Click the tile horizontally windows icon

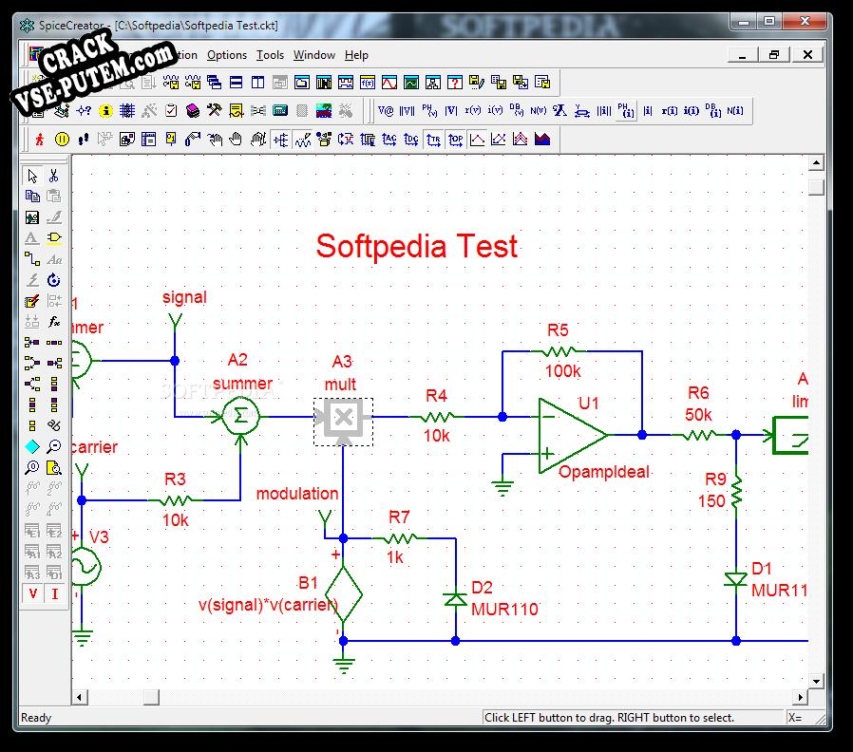(x=236, y=82)
